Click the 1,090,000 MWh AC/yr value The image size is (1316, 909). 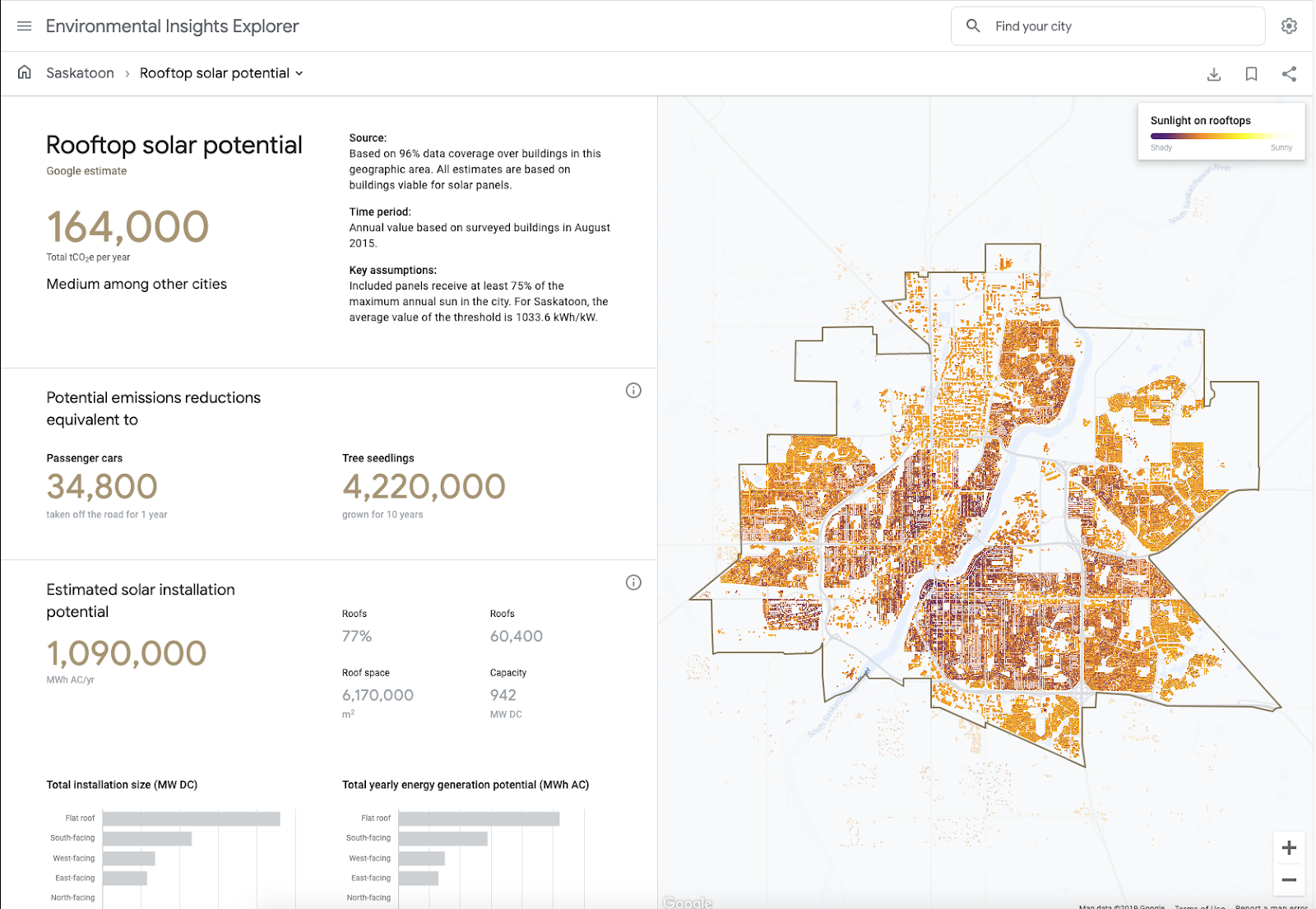[127, 654]
